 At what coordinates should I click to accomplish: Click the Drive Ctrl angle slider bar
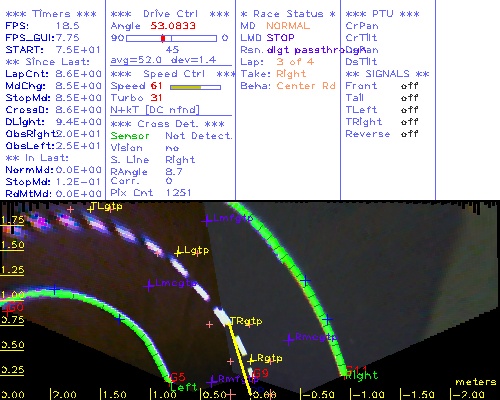(x=171, y=38)
